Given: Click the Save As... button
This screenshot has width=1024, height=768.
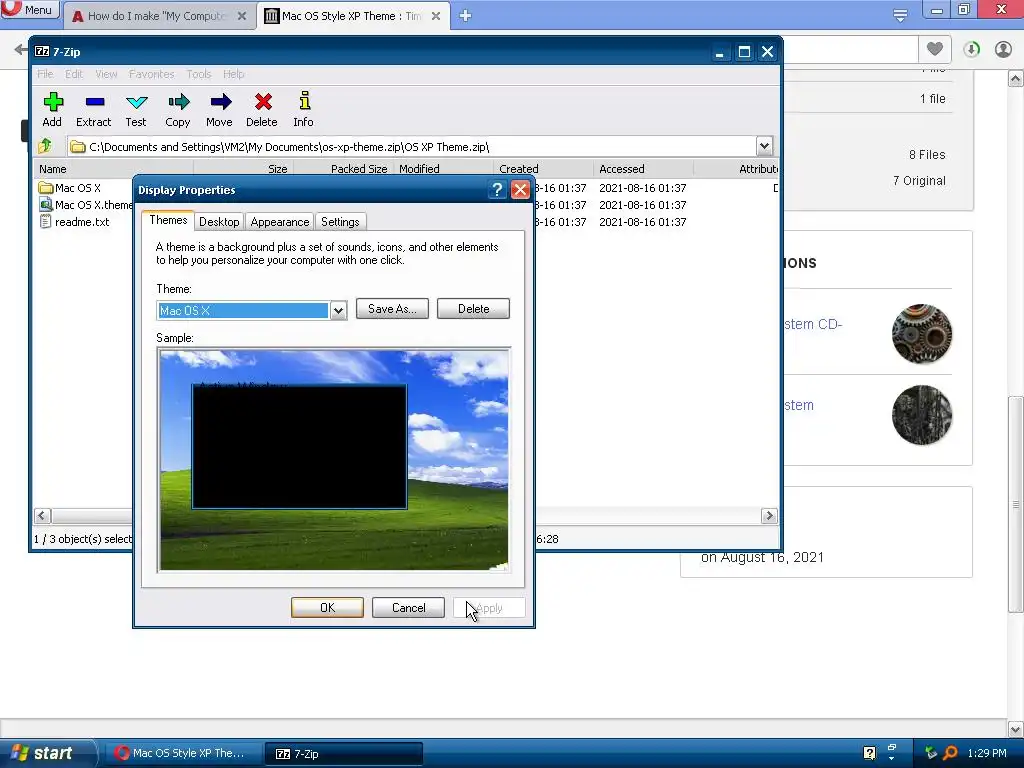Looking at the screenshot, I should (x=392, y=309).
